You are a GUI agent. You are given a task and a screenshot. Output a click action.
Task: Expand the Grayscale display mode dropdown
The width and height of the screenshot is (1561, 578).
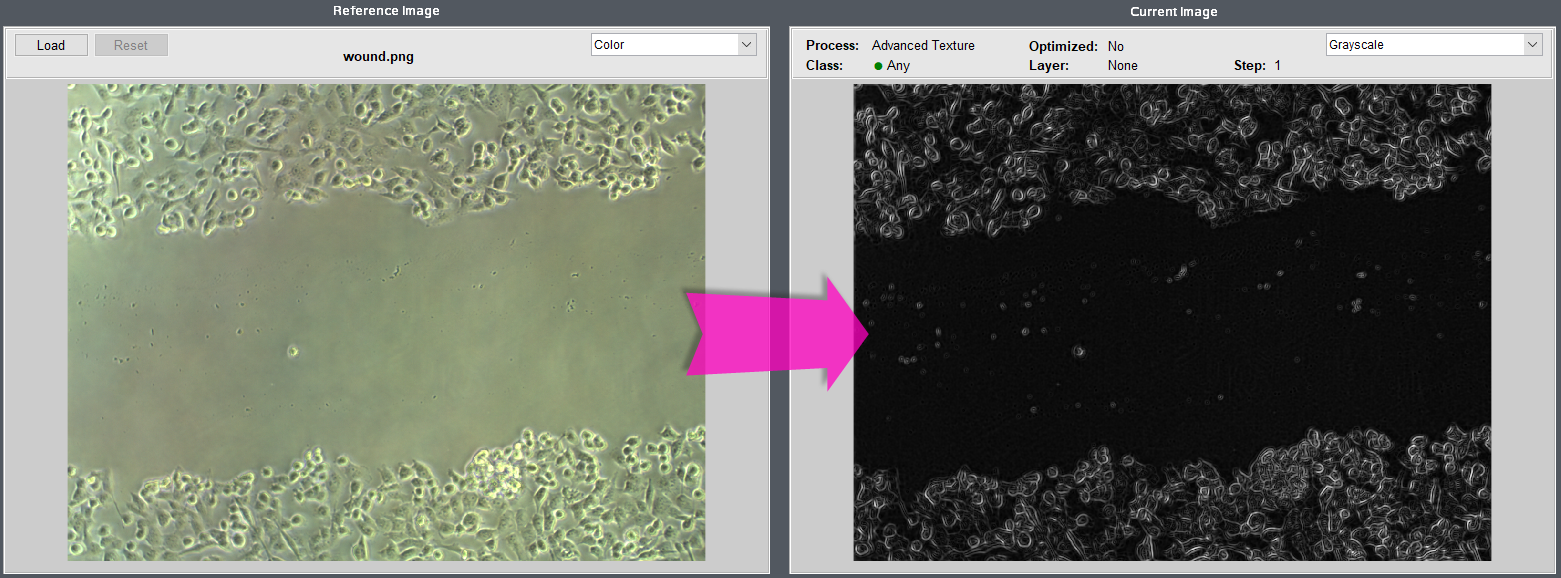click(x=1433, y=45)
